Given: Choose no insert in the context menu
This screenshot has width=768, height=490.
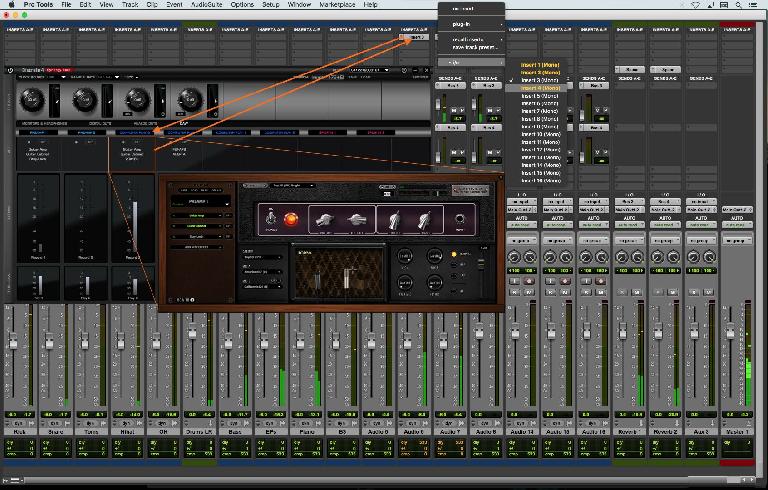Looking at the screenshot, I should point(471,9).
